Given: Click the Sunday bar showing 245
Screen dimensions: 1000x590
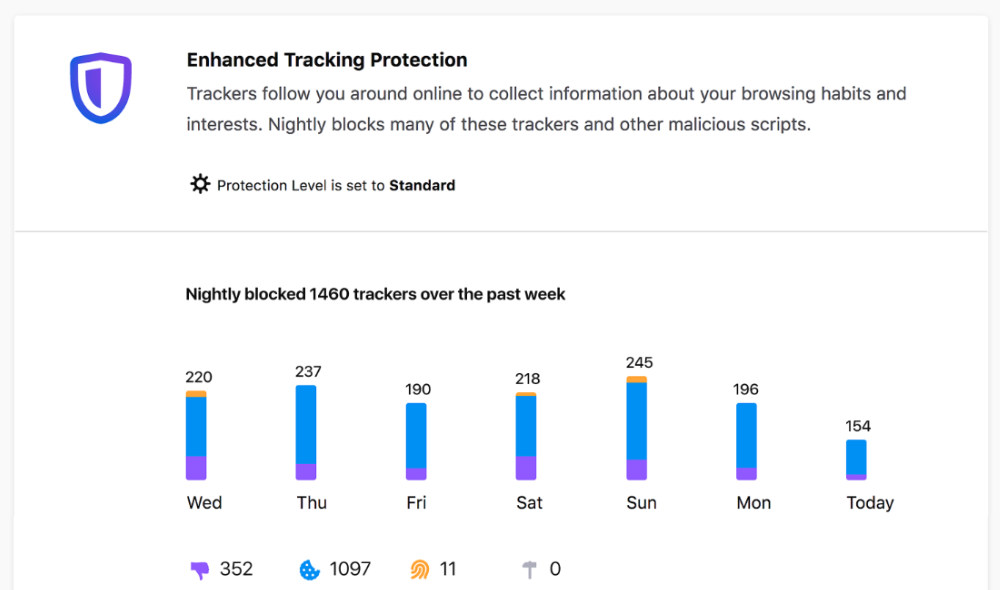Looking at the screenshot, I should (636, 428).
